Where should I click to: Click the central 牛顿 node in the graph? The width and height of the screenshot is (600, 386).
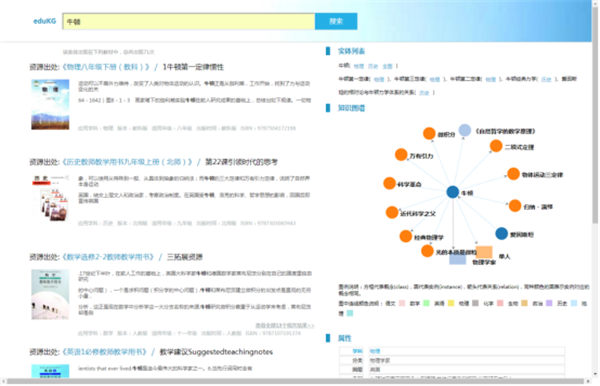(x=453, y=192)
